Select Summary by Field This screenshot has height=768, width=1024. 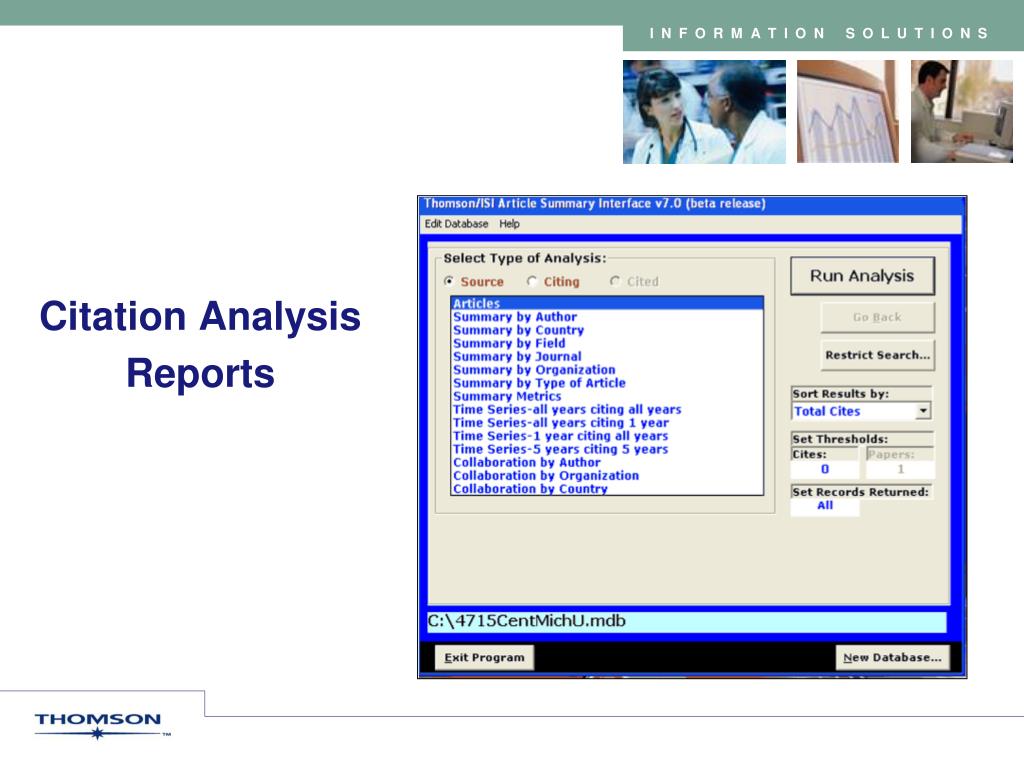pyautogui.click(x=607, y=344)
